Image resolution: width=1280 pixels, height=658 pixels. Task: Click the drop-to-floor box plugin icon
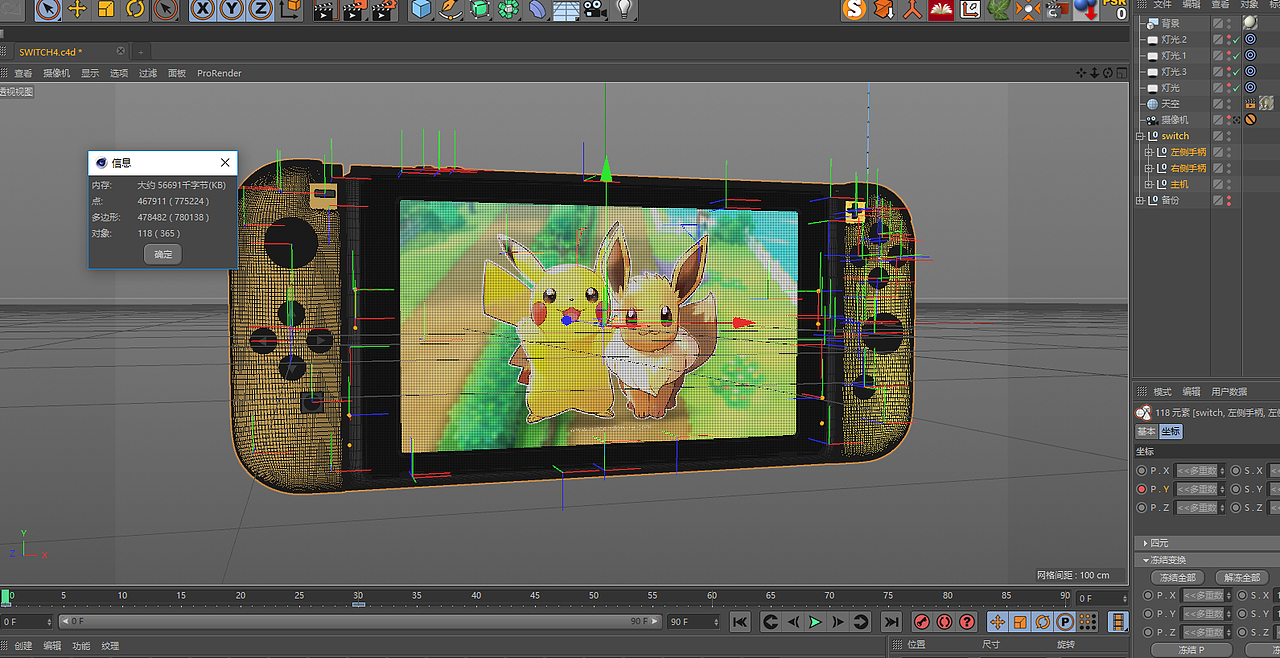(883, 9)
